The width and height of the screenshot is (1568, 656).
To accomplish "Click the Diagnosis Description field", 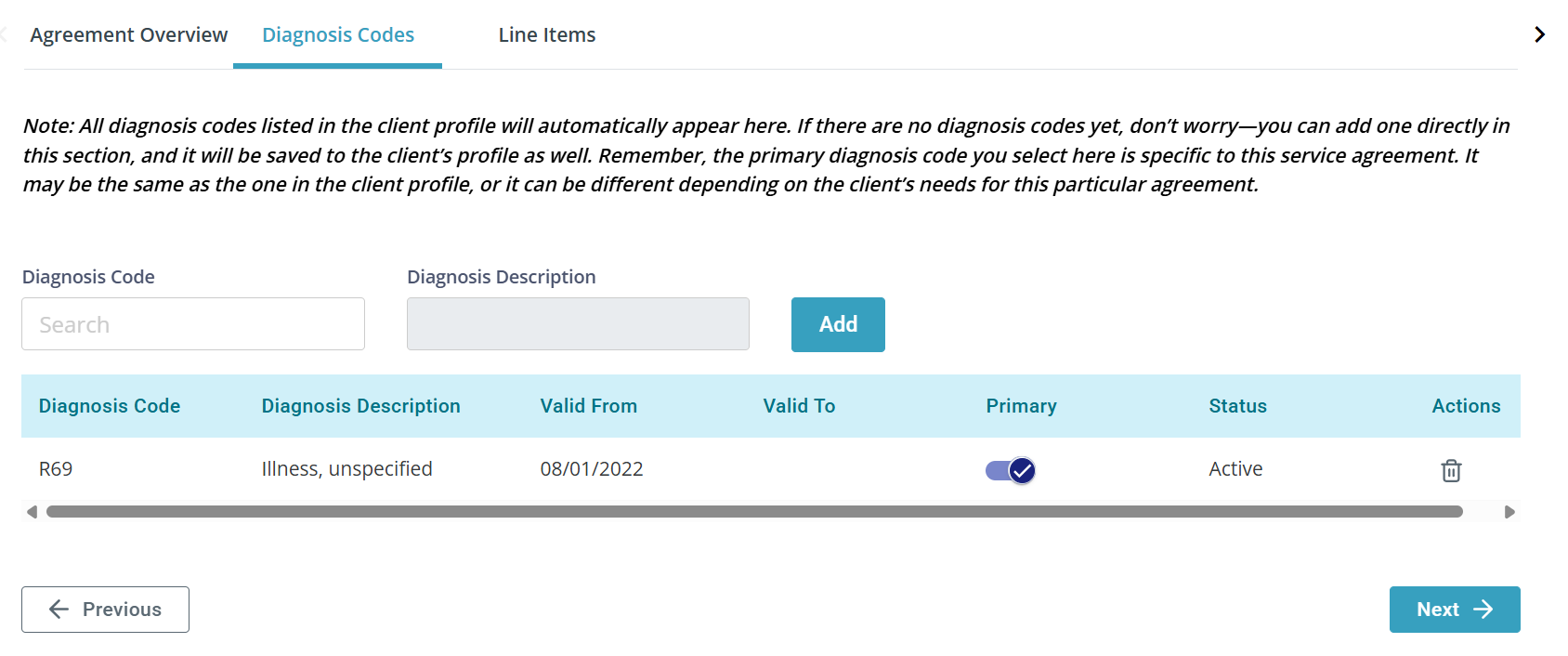I will coord(578,324).
